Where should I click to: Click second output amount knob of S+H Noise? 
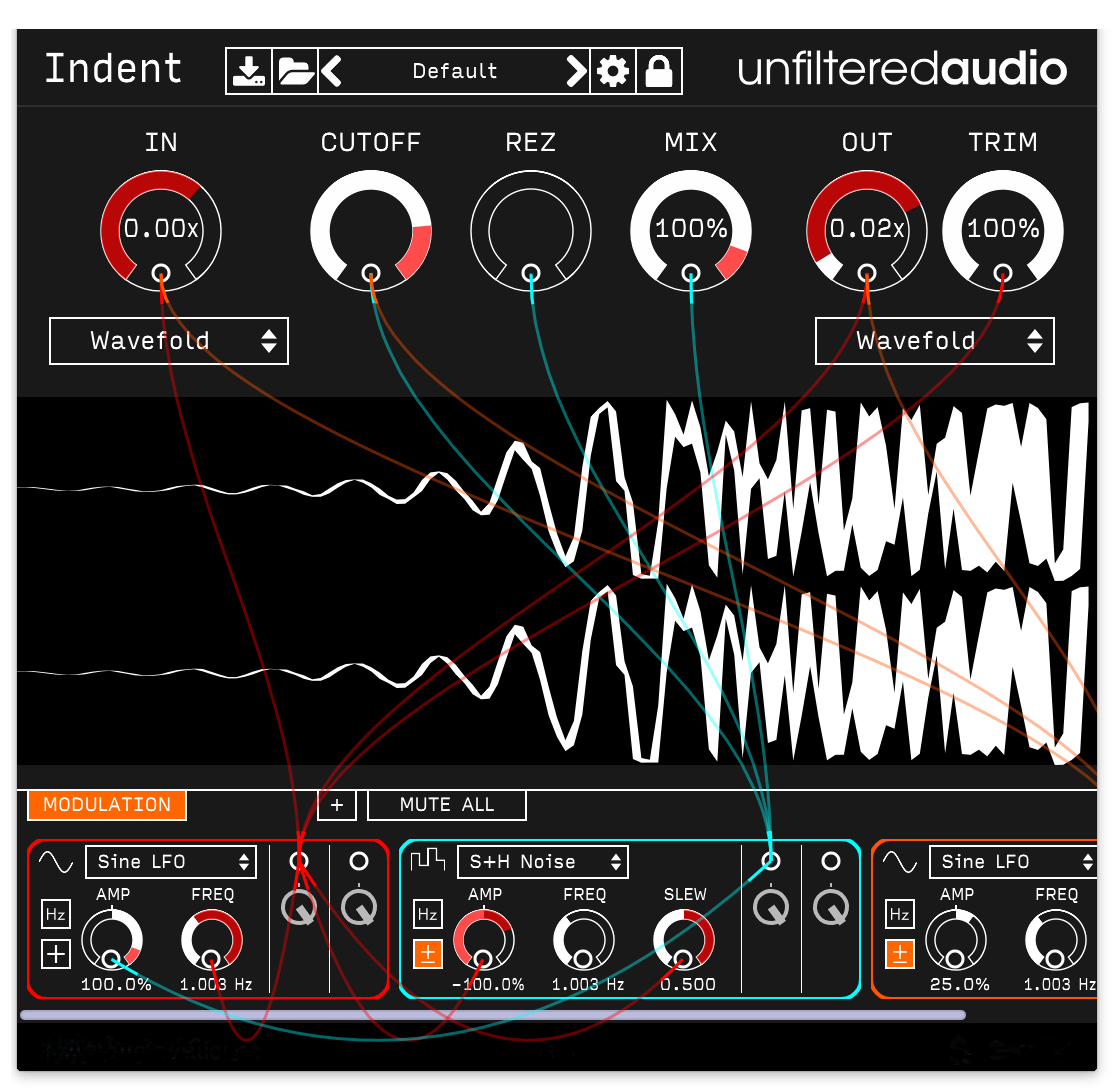click(x=831, y=907)
